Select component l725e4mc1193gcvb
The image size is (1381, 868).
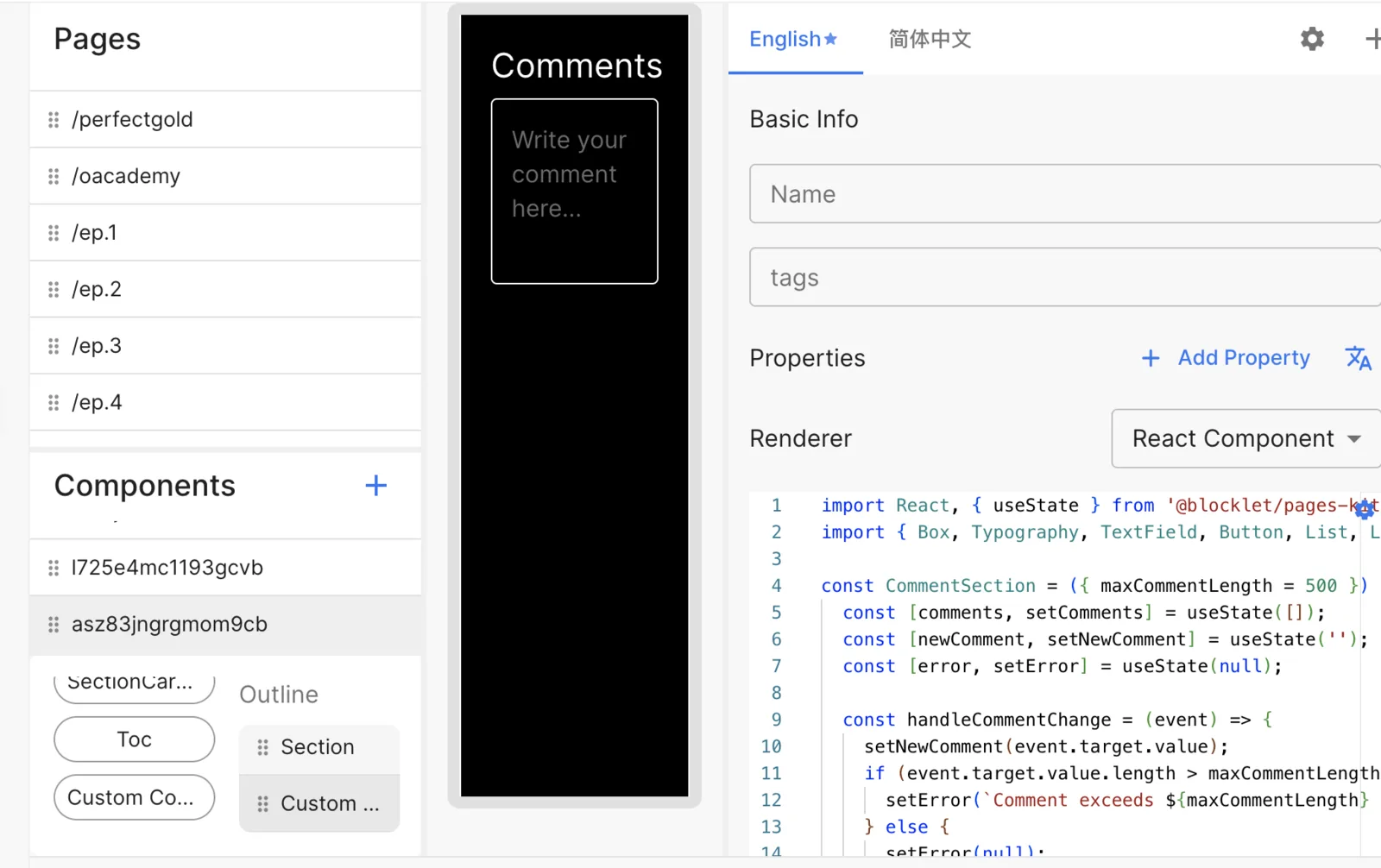tap(225, 568)
